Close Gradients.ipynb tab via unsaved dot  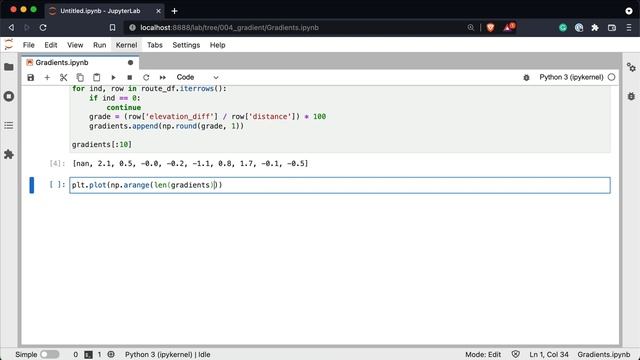(x=131, y=62)
